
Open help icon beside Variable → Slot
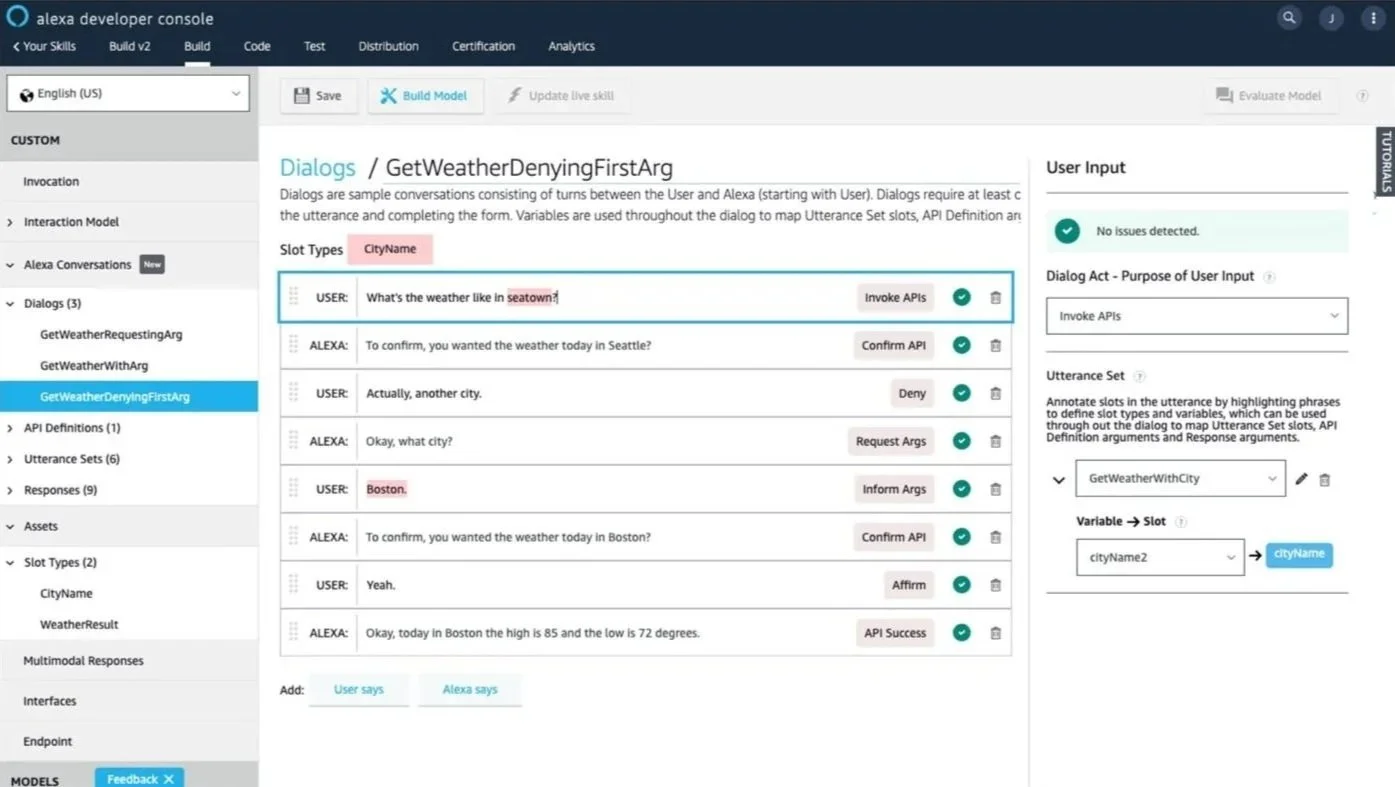(1180, 522)
